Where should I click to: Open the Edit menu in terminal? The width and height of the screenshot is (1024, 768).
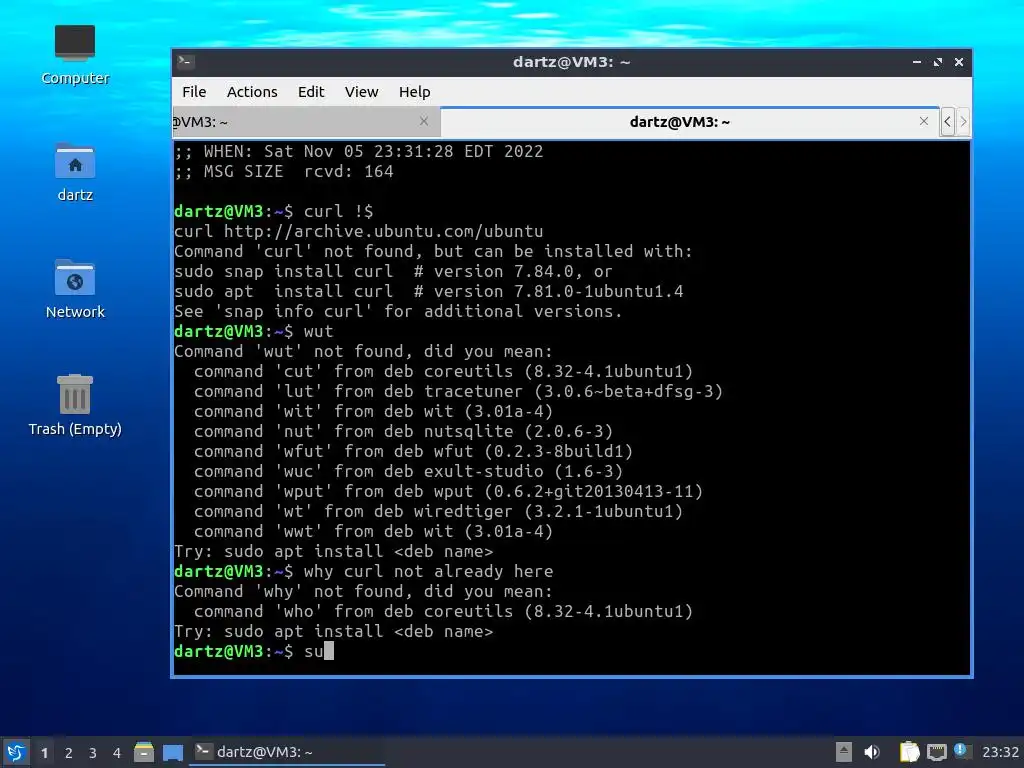311,92
